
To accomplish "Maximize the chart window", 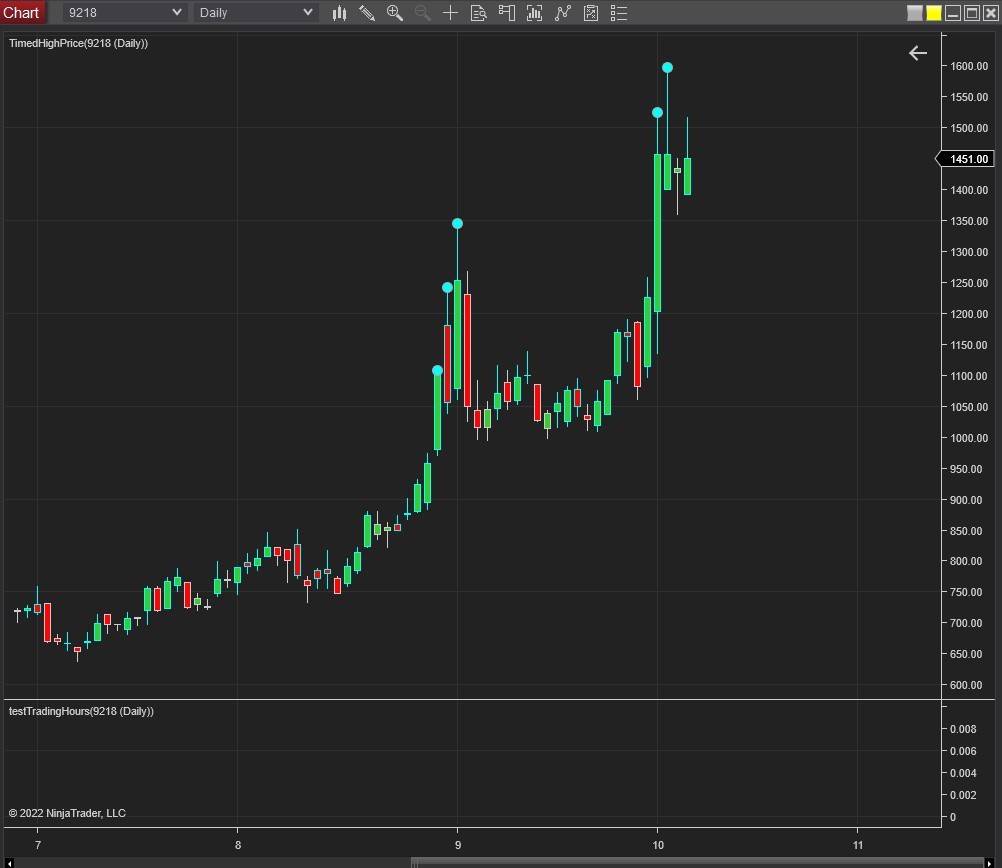I will click(x=971, y=13).
